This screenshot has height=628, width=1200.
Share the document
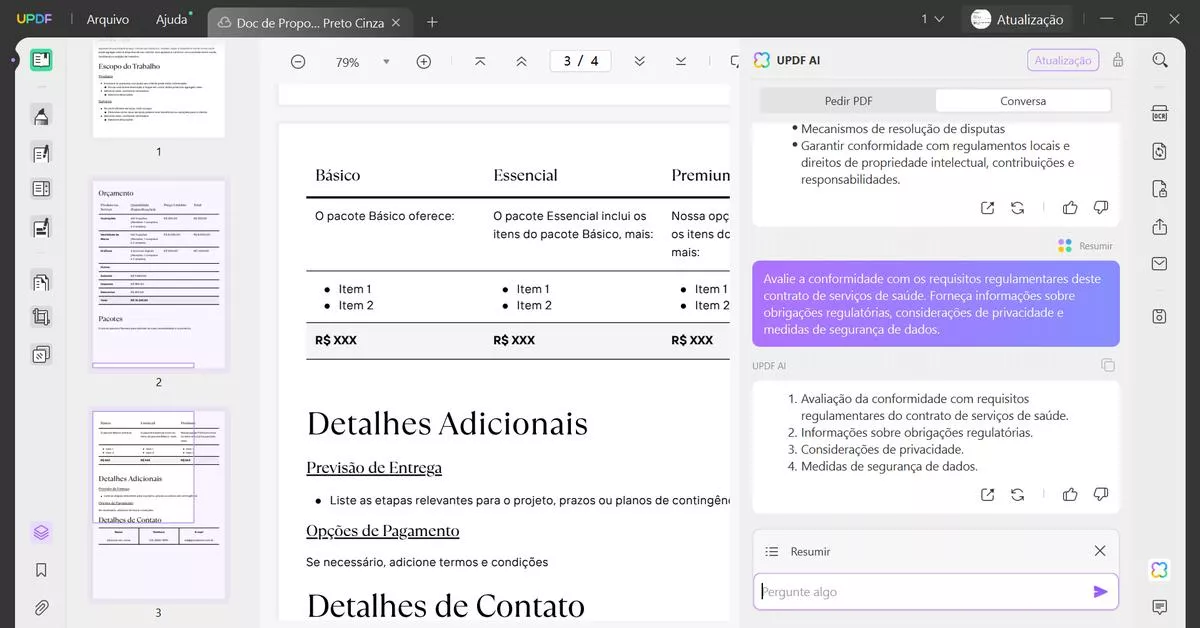[1160, 227]
